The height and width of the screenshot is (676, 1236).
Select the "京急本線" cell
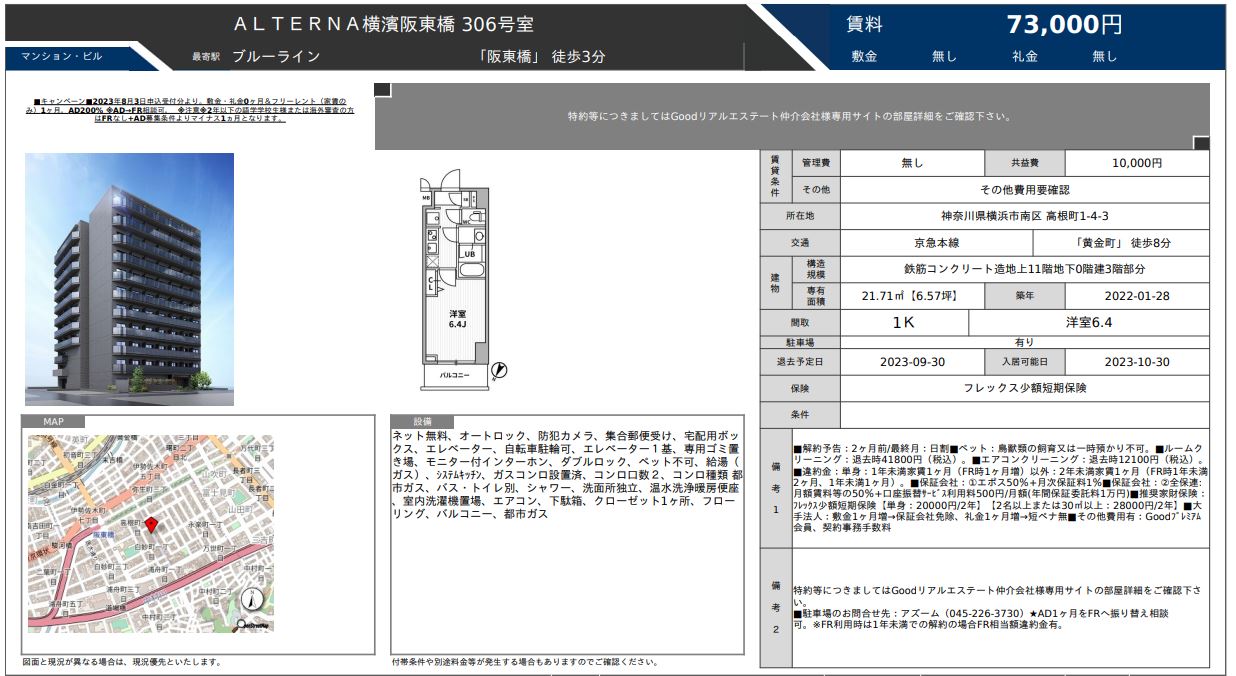coord(936,243)
